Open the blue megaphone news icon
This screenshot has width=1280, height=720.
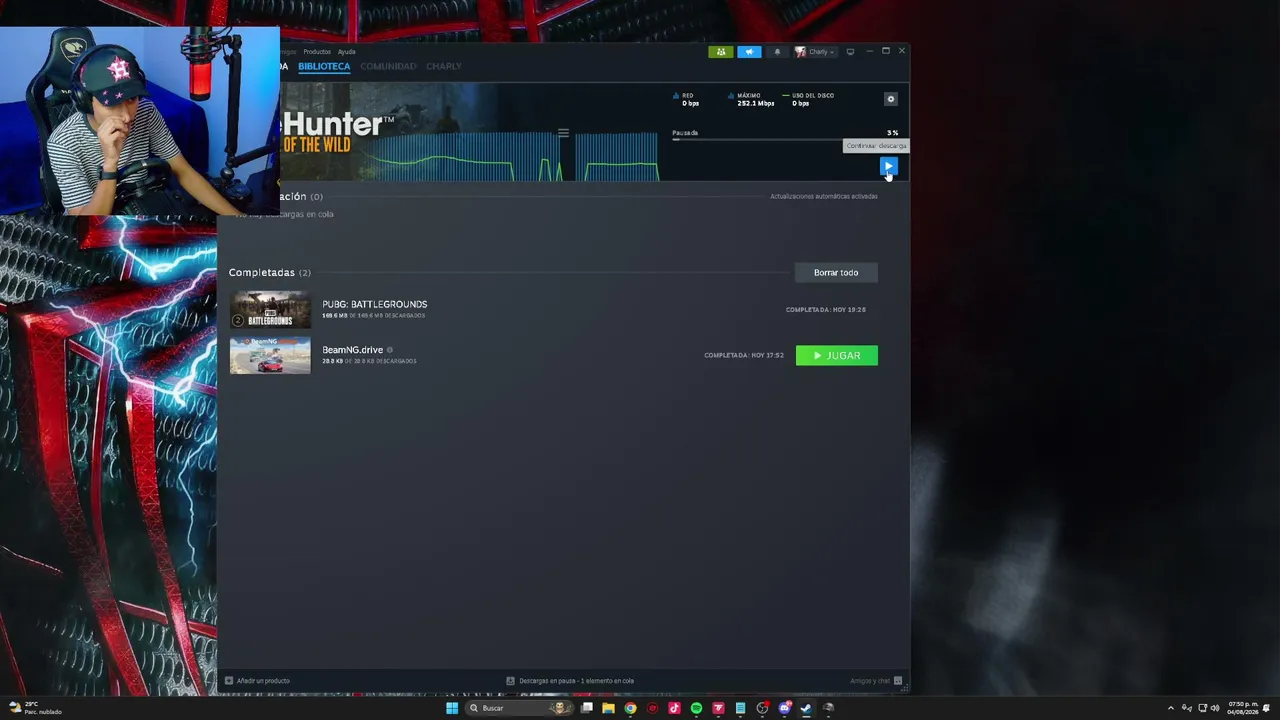pyautogui.click(x=749, y=52)
